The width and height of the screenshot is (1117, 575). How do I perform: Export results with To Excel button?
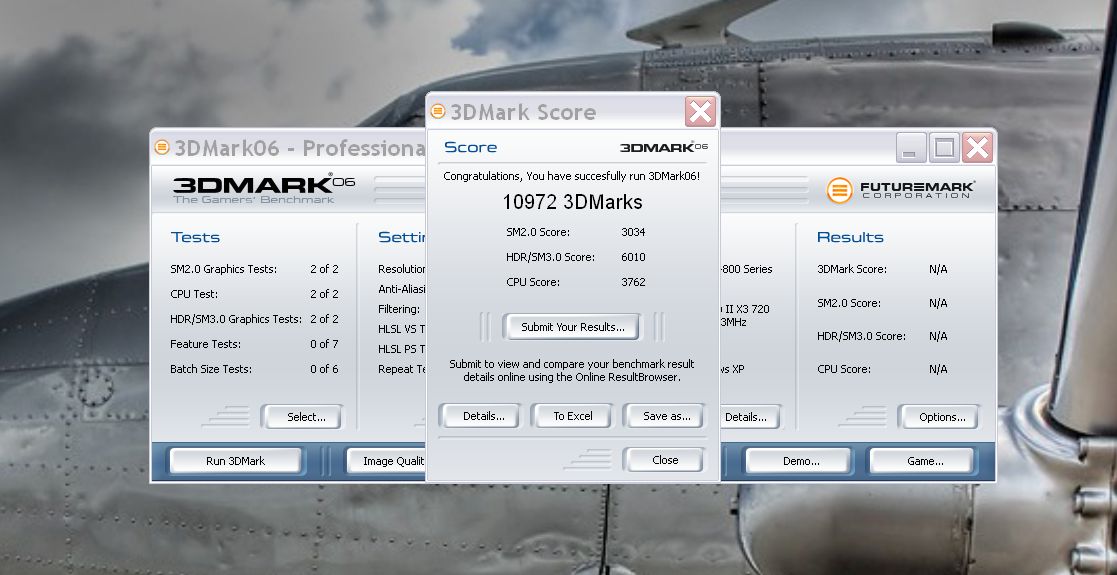click(573, 416)
